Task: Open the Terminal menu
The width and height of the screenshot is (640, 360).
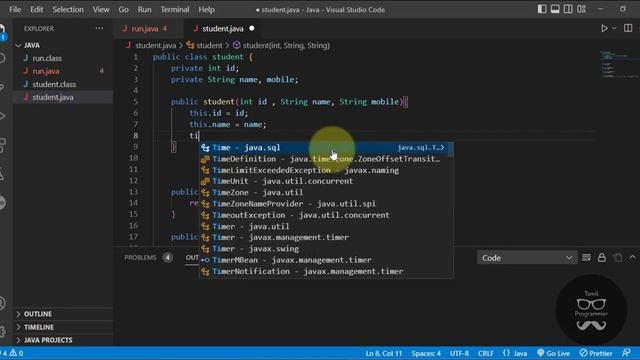Action: click(x=175, y=9)
